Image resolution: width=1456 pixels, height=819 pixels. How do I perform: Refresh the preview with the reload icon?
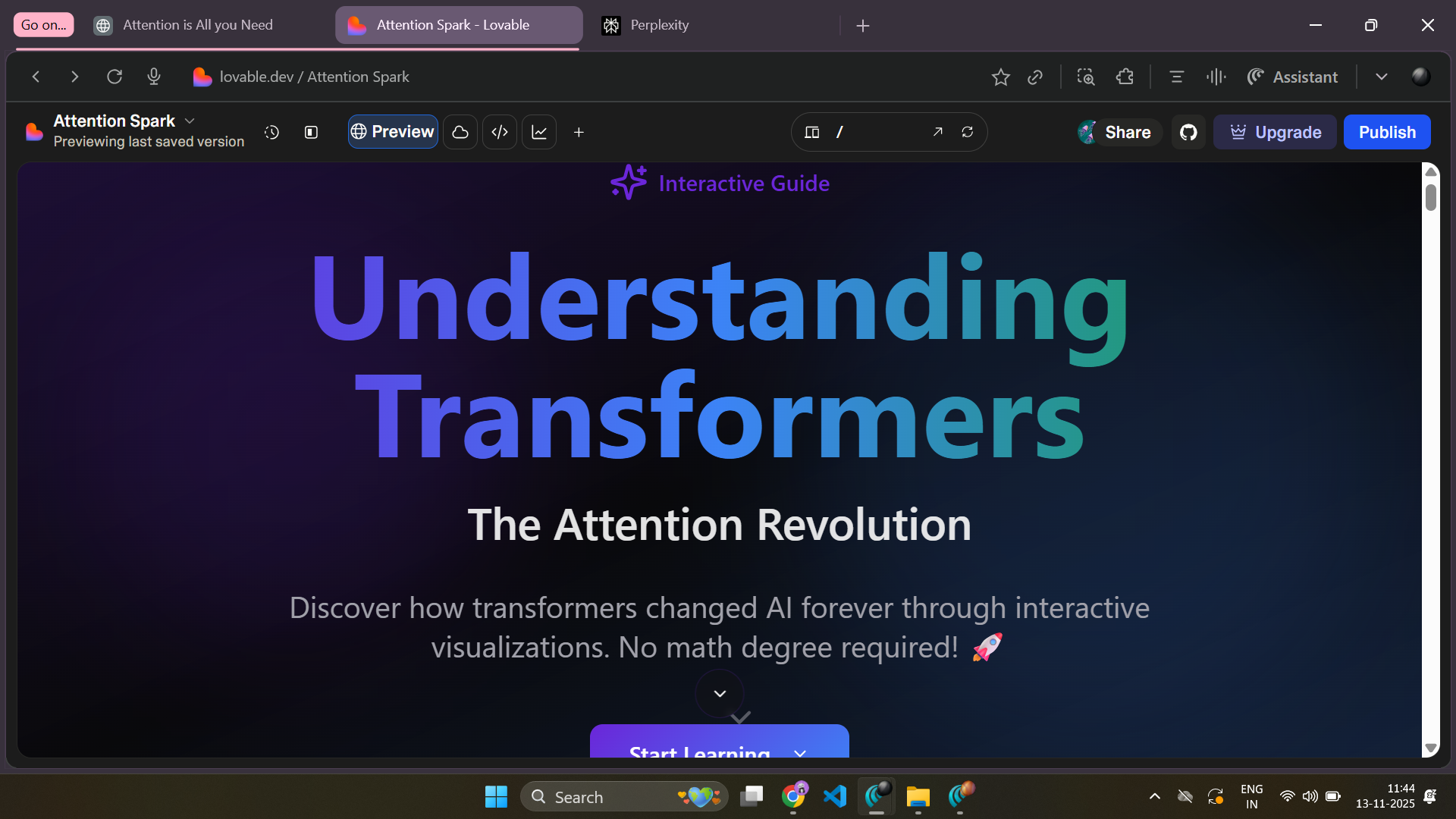[x=969, y=132]
